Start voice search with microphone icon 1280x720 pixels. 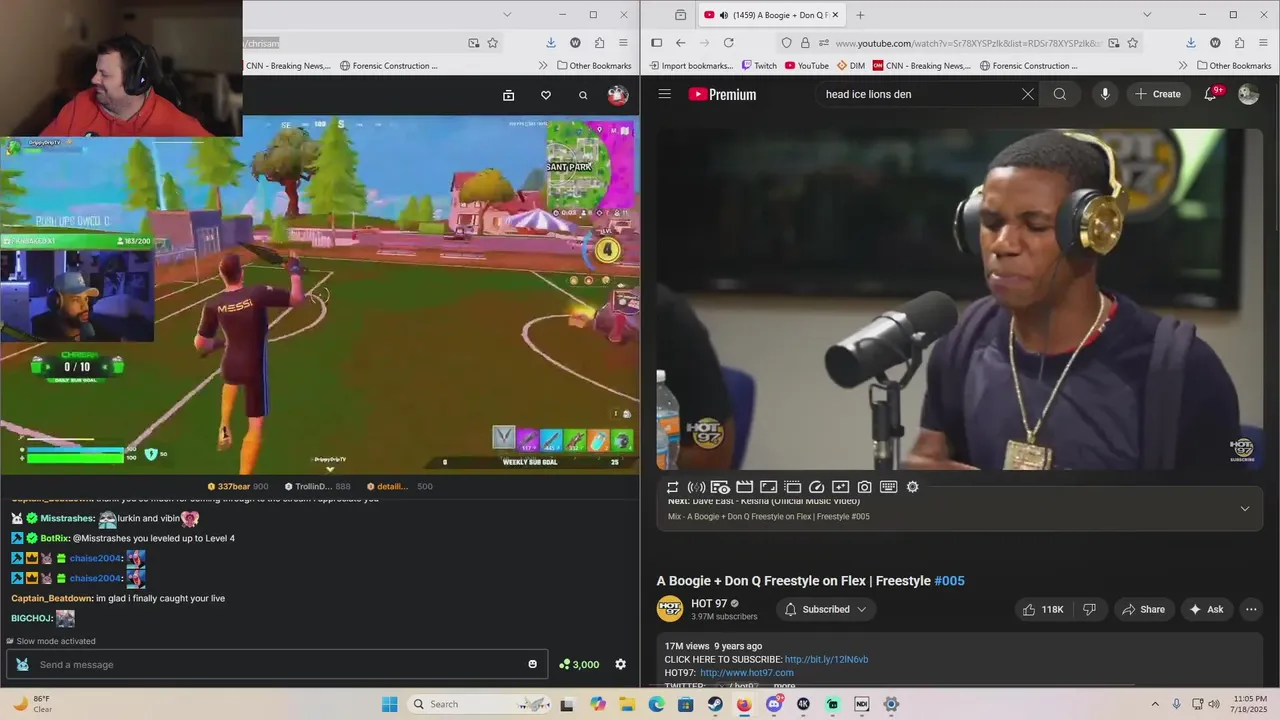click(1105, 94)
